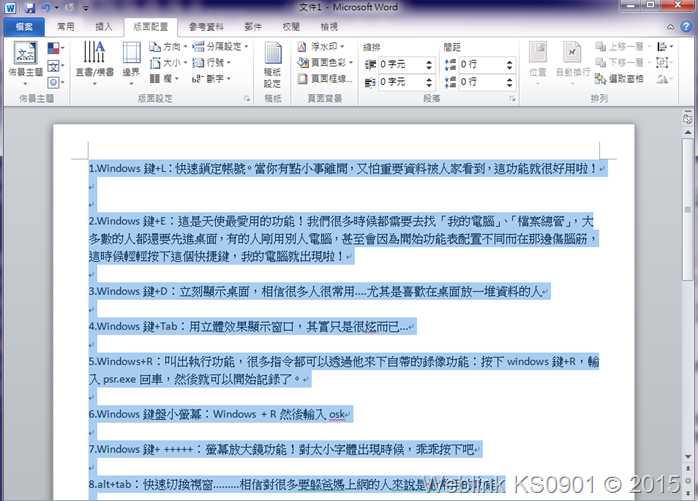This screenshot has height=501, width=698.
Task: Open the Customize Quick Access Toolbar arrow
Action: [x=85, y=8]
